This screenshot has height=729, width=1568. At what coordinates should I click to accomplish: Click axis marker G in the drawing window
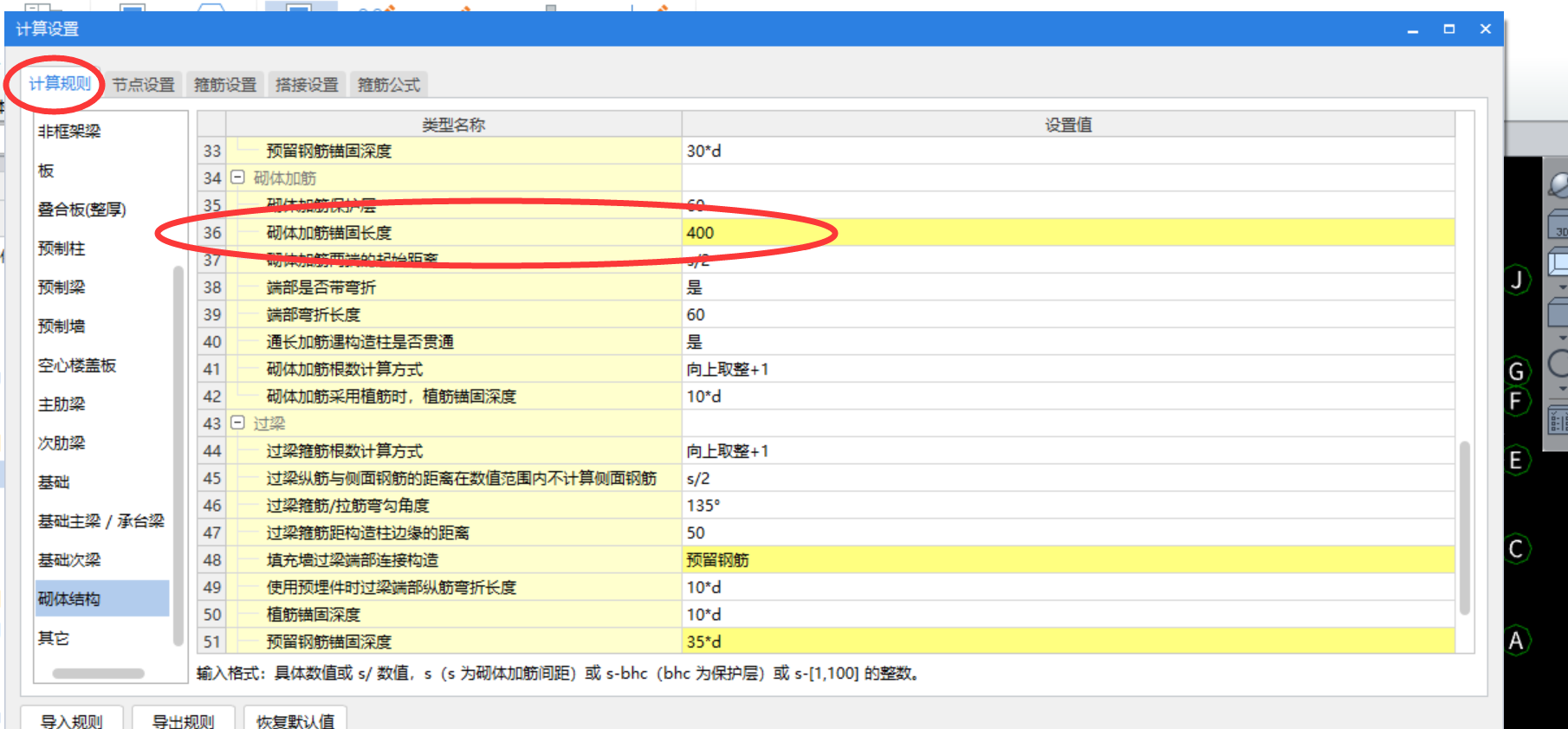coord(1517,371)
